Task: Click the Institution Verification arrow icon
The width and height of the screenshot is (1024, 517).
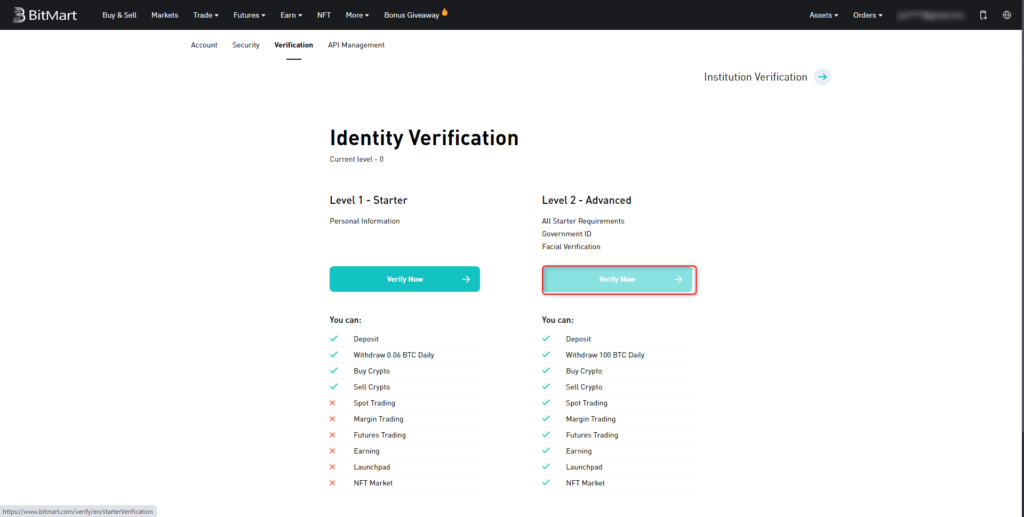Action: pos(821,77)
